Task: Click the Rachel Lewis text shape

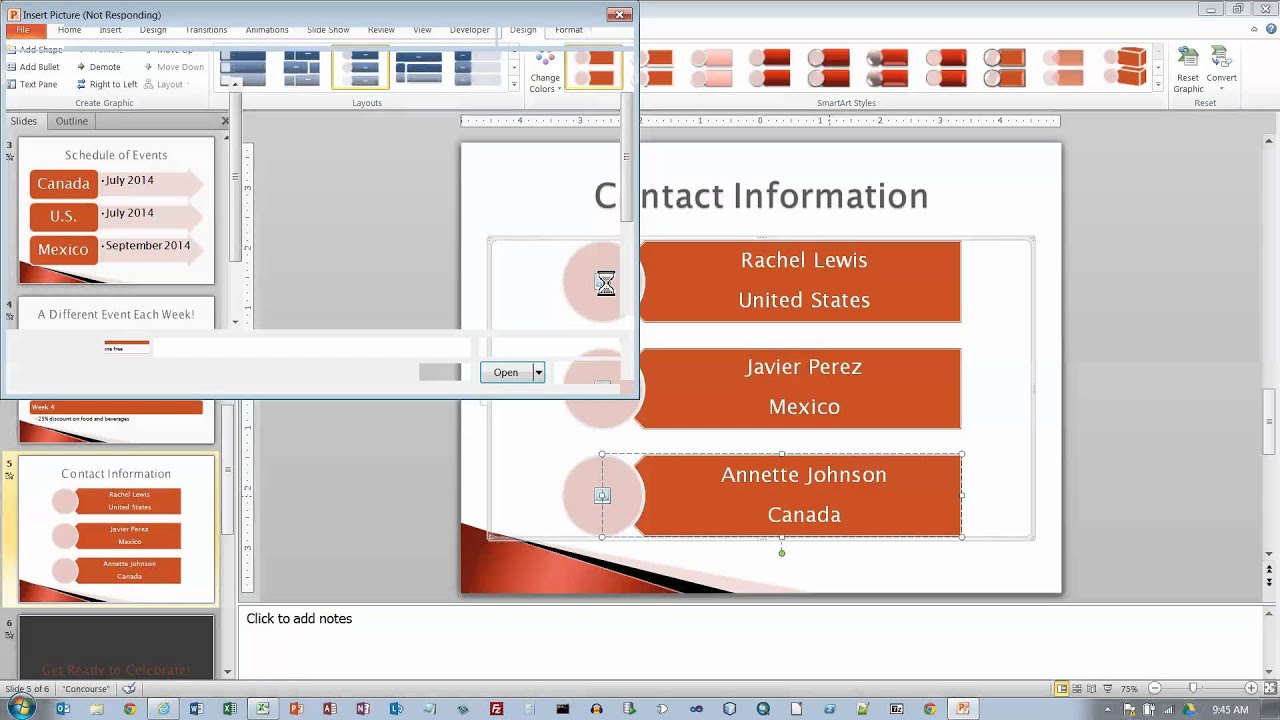Action: pyautogui.click(x=800, y=281)
